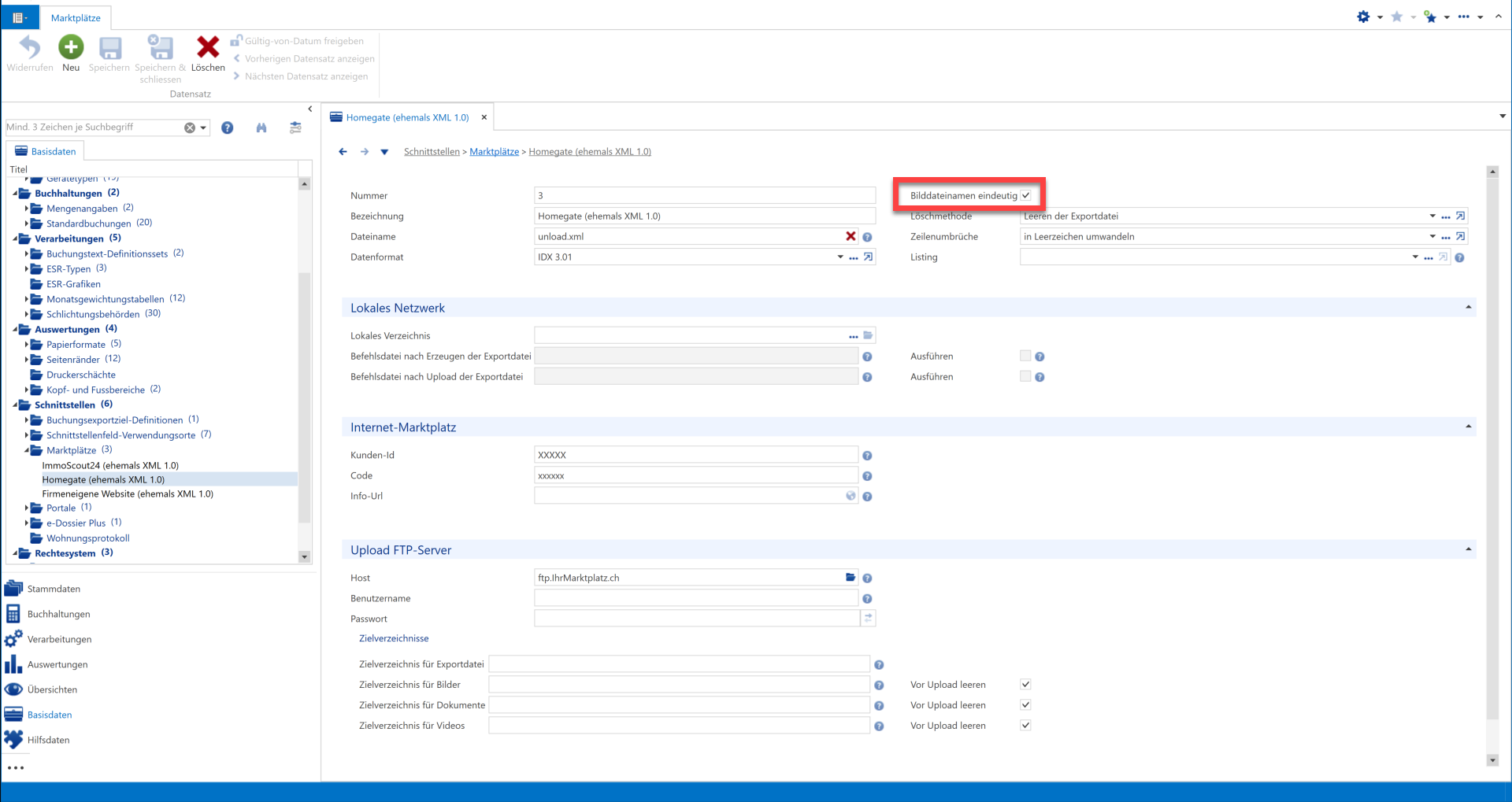Browse Lokales Verzeichnis folder icon
The image size is (1512, 802).
tap(868, 335)
